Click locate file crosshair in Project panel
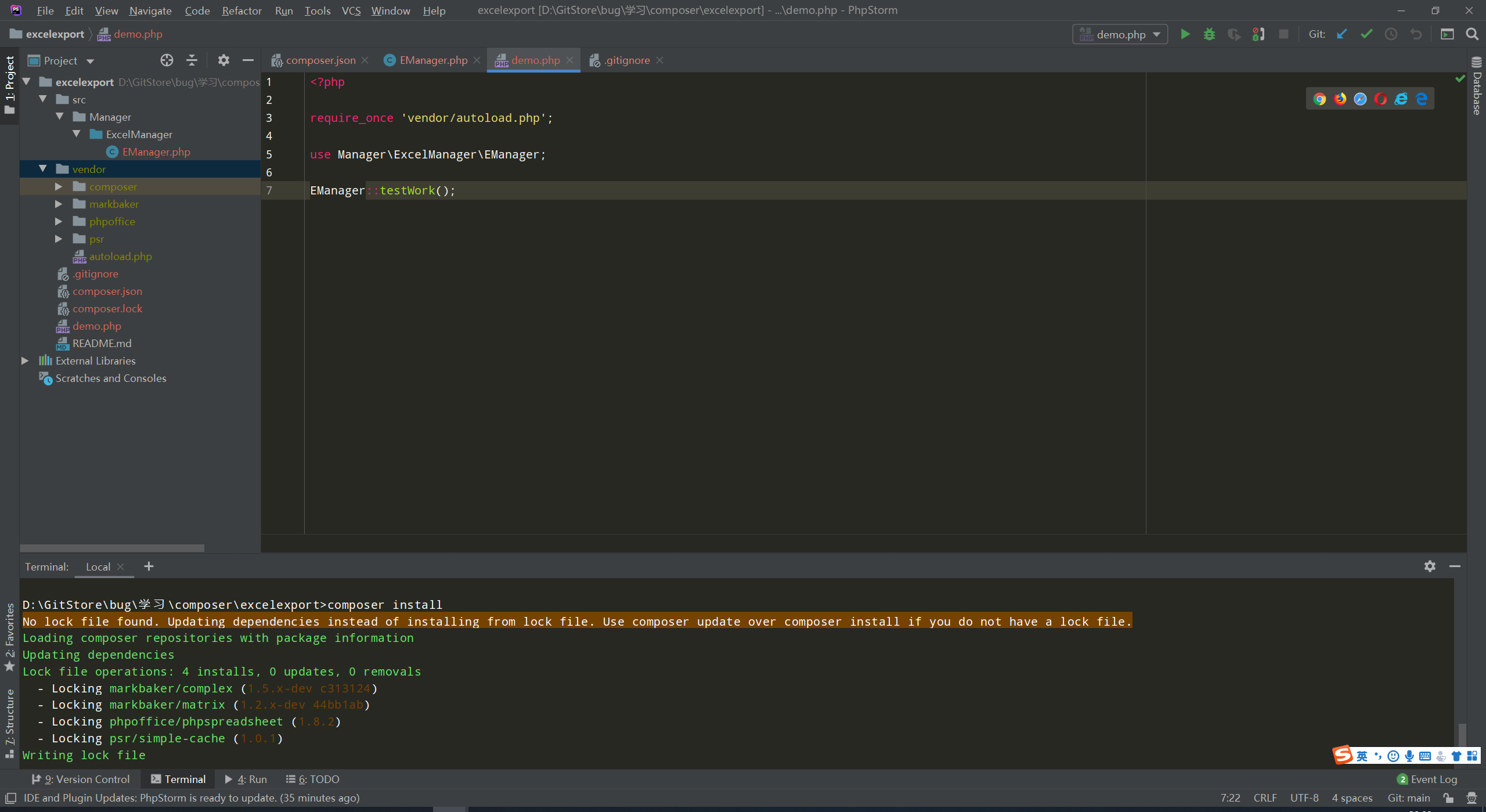Viewport: 1486px width, 812px height. coord(167,60)
